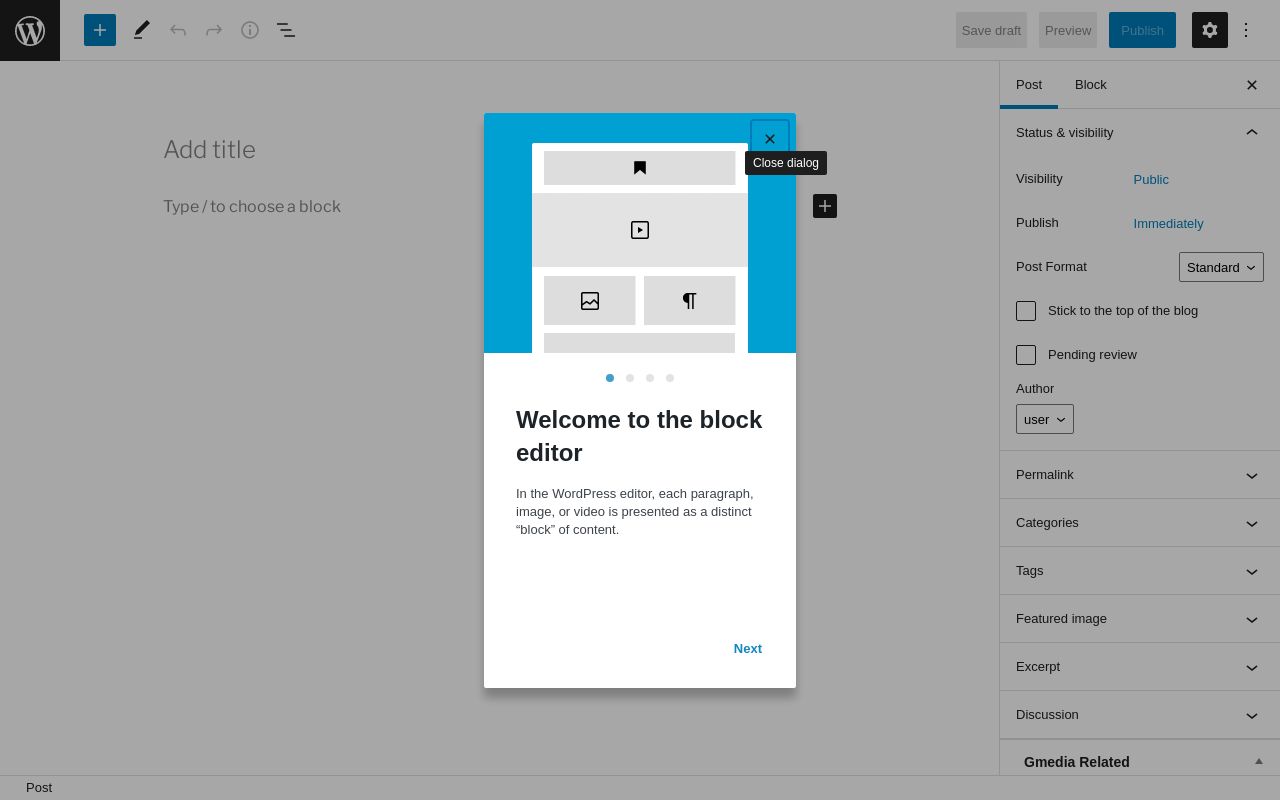This screenshot has width=1280, height=800.
Task: Click Next in the welcome dialog
Action: click(x=748, y=648)
